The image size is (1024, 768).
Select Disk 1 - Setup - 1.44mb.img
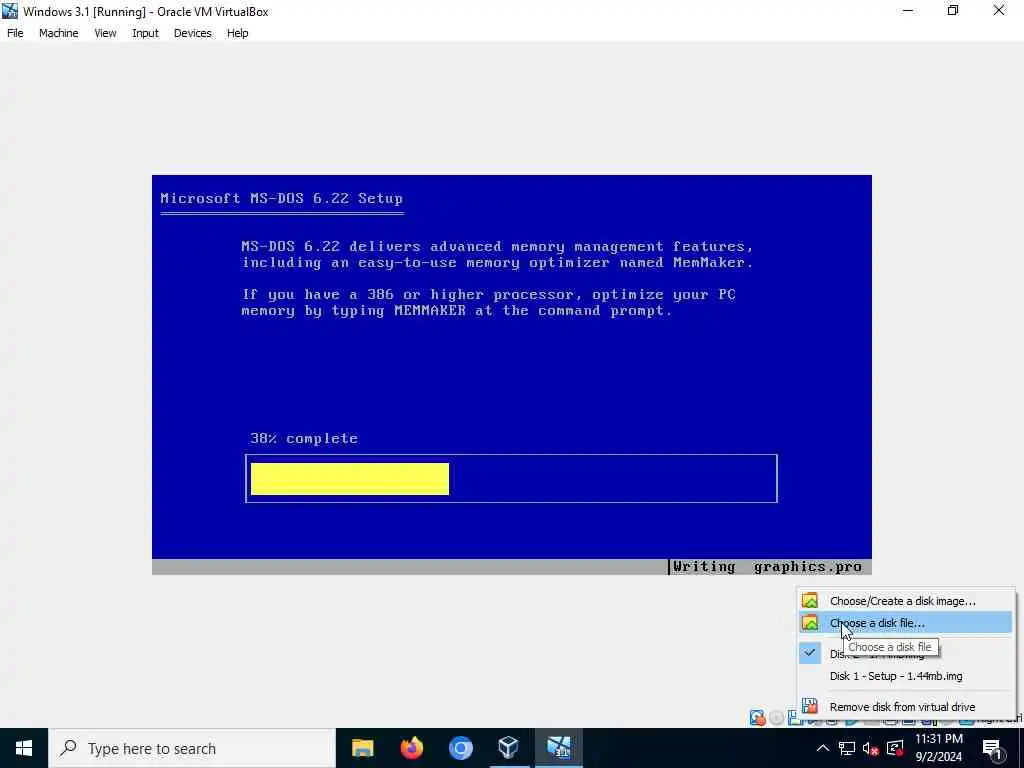coord(906,676)
